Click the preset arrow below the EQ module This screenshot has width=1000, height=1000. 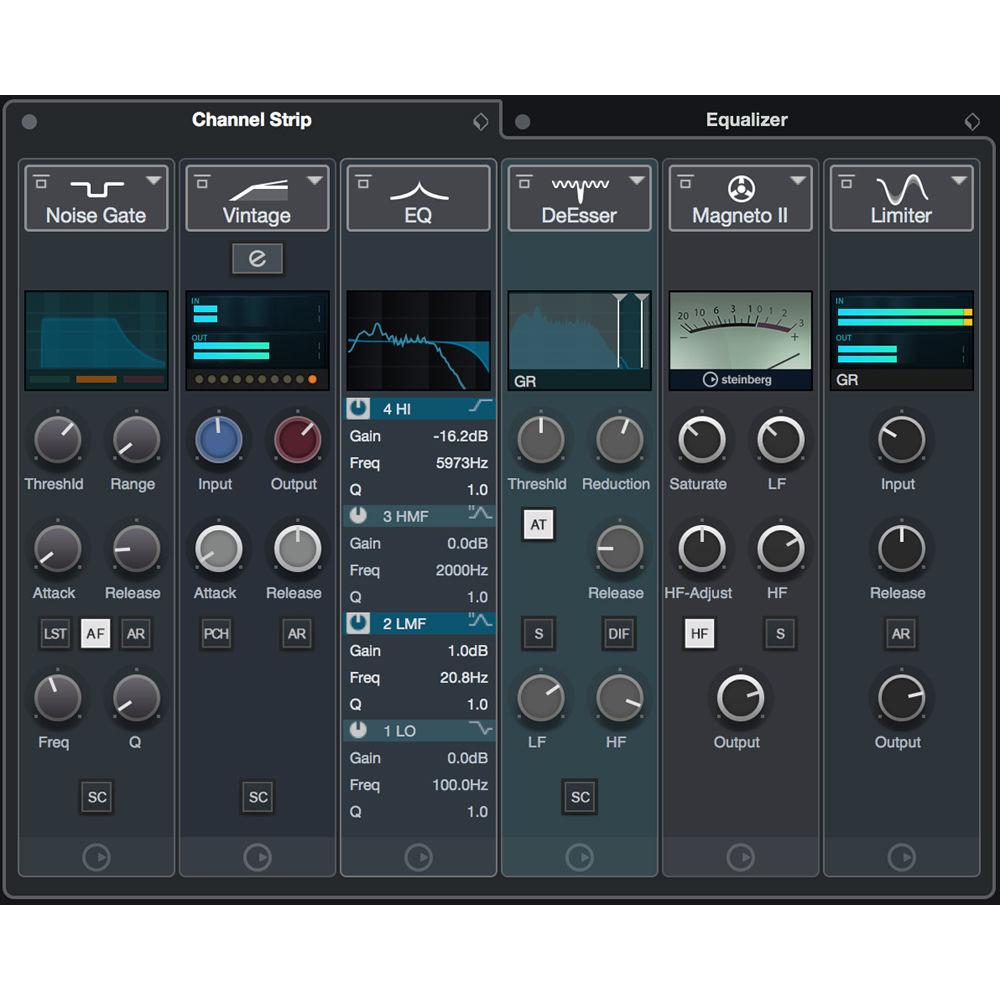pos(418,857)
